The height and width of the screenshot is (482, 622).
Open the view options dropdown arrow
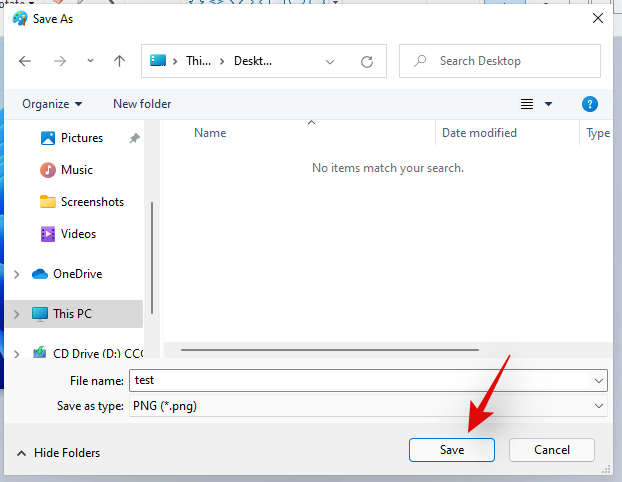[548, 104]
